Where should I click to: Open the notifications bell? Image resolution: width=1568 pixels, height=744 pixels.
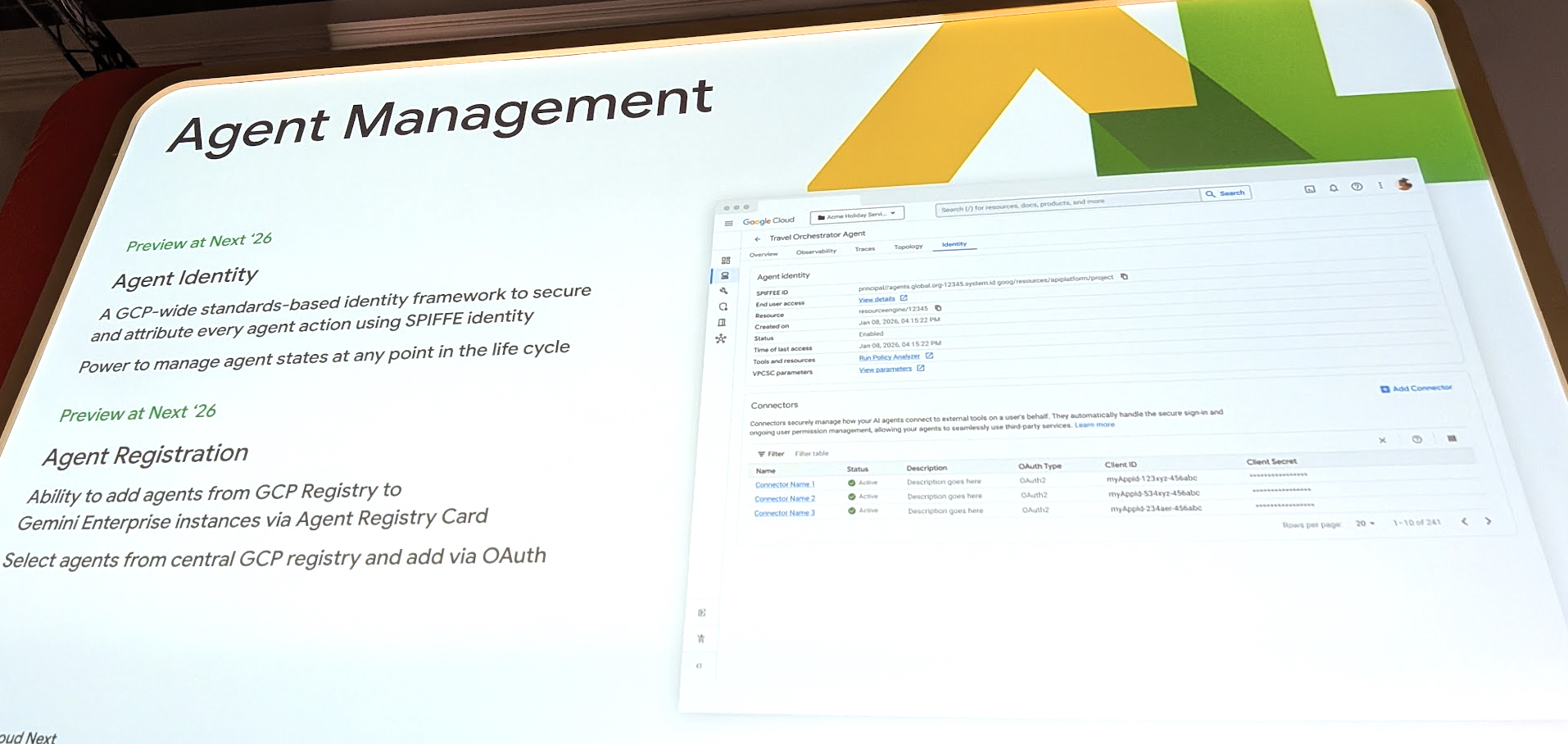[1333, 188]
